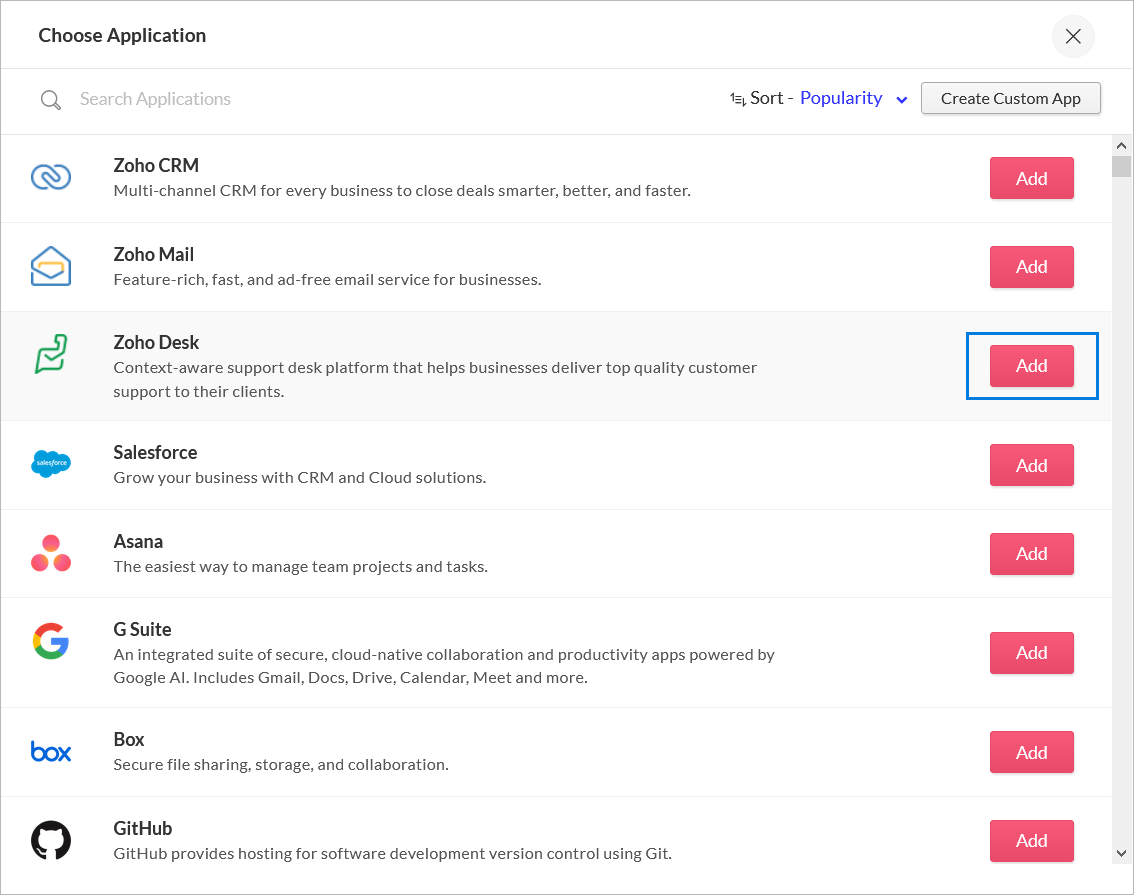Select the Box logo icon
The width and height of the screenshot is (1134, 895).
tap(51, 751)
